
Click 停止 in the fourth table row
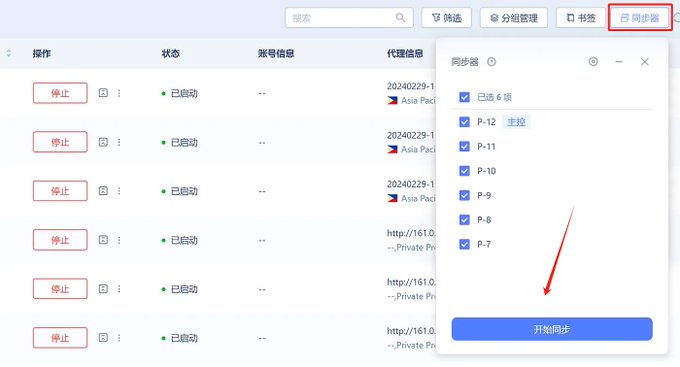coord(60,240)
